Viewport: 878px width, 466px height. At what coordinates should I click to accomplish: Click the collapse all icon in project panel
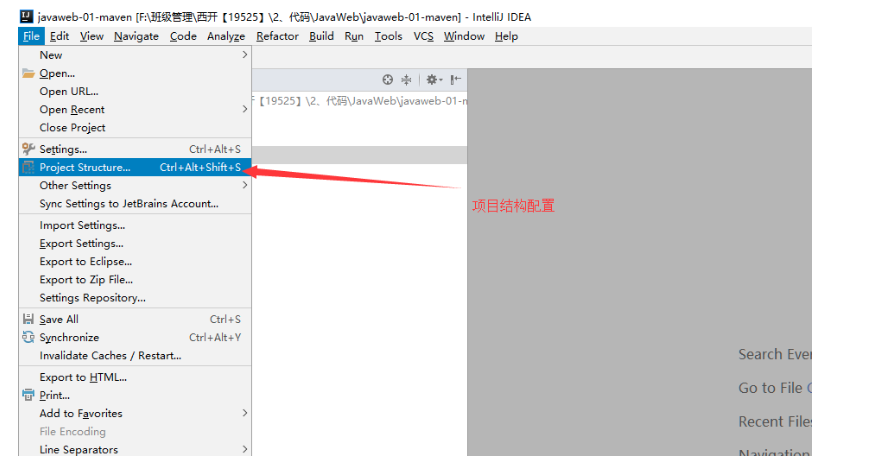pyautogui.click(x=407, y=80)
